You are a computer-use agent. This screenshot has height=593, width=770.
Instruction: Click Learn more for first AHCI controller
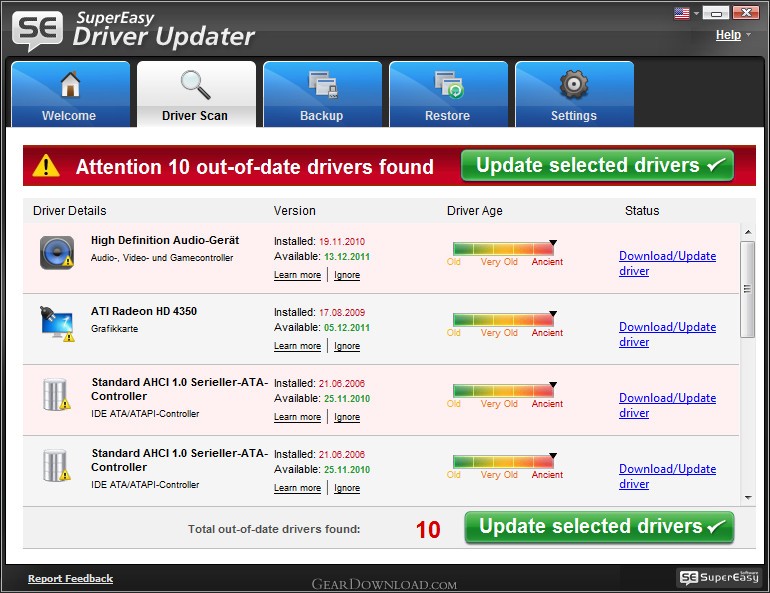pos(297,417)
